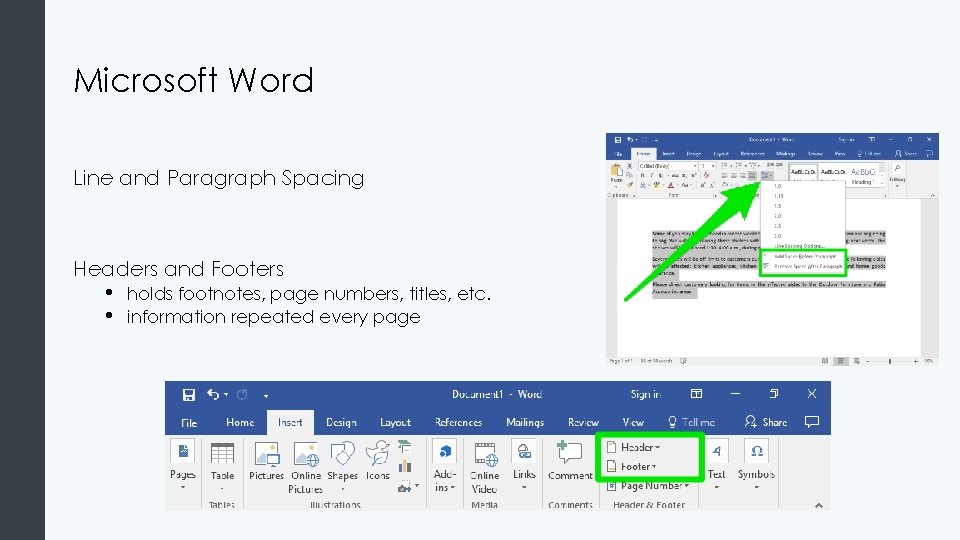Insert Chart icon in Illustrations group
This screenshot has height=540, width=960.
pyautogui.click(x=405, y=467)
